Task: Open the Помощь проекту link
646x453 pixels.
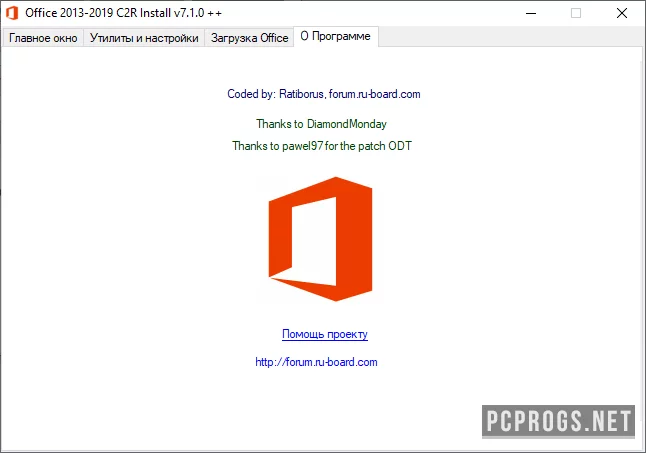Action: click(325, 334)
